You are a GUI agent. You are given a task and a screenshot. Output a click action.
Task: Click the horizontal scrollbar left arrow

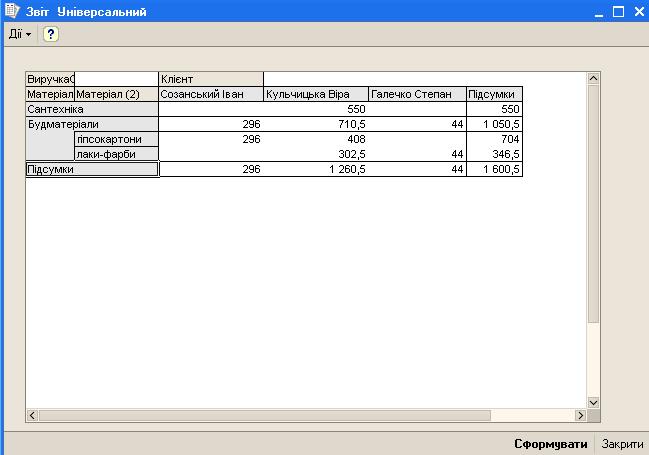(32, 415)
